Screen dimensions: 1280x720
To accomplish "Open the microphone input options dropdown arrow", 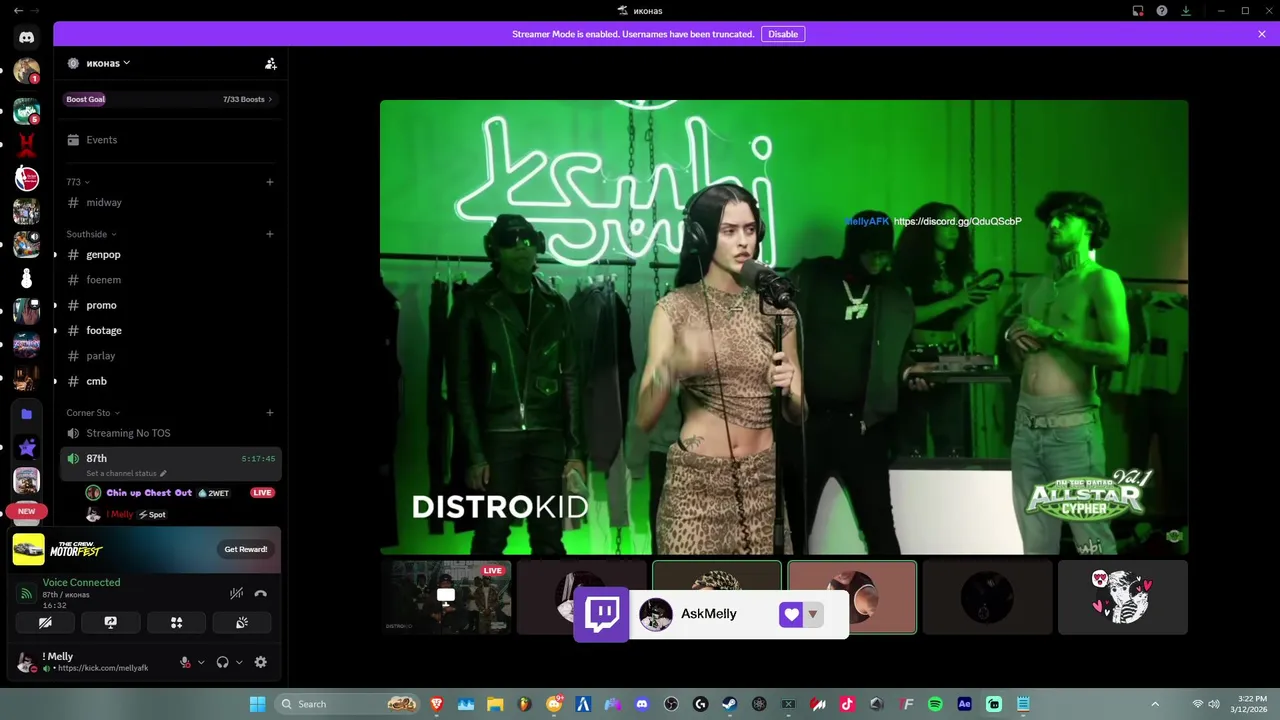I will [201, 662].
